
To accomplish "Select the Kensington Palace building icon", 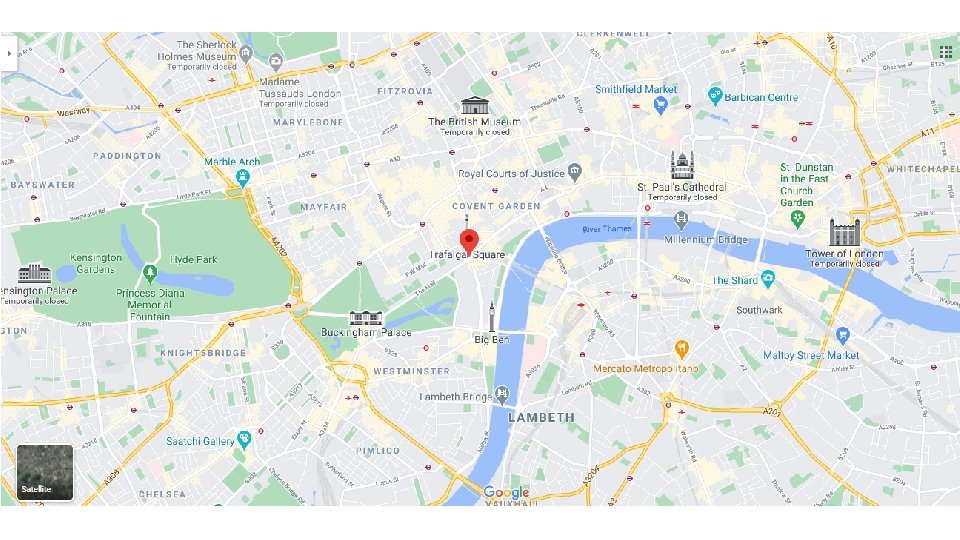I will [34, 273].
